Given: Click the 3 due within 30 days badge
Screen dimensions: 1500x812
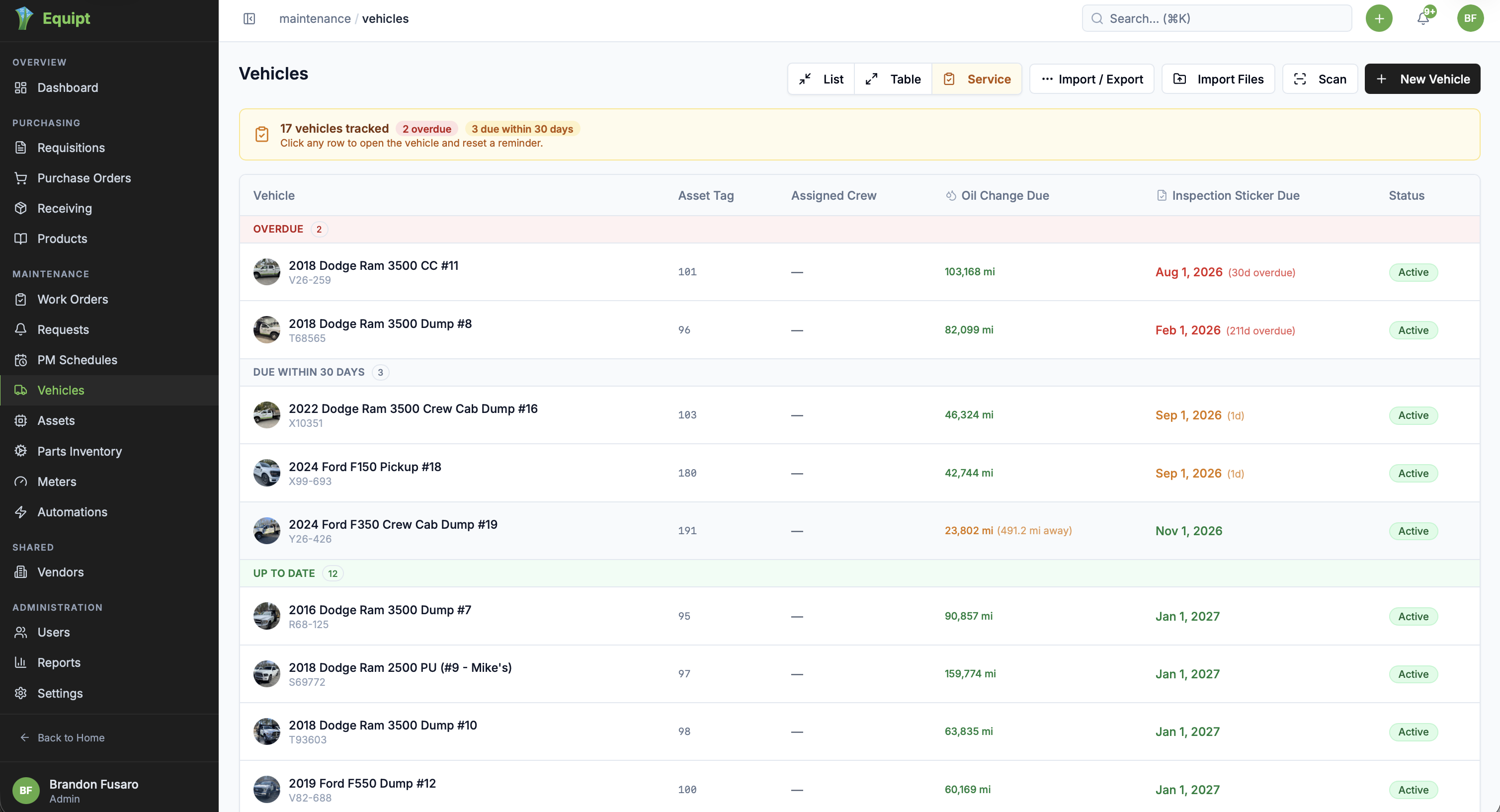Looking at the screenshot, I should pyautogui.click(x=522, y=129).
